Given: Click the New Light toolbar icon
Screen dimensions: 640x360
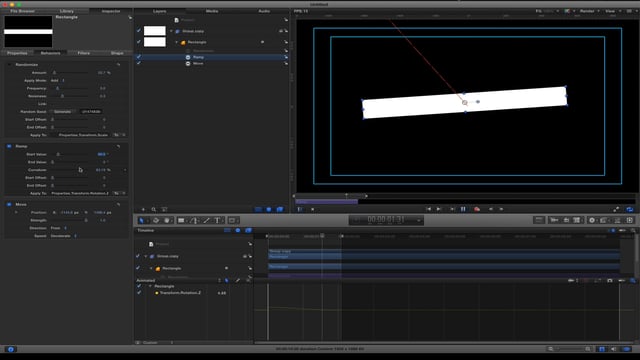Looking at the screenshot, I should coord(566,220).
